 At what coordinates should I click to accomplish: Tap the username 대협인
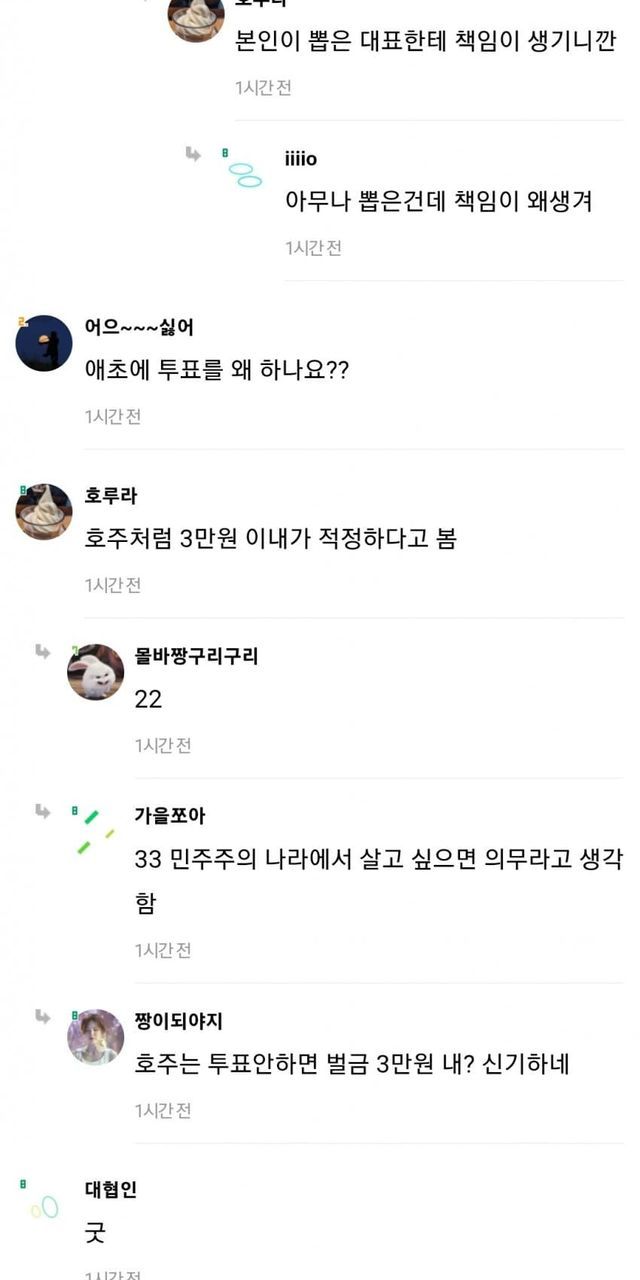(x=111, y=1190)
